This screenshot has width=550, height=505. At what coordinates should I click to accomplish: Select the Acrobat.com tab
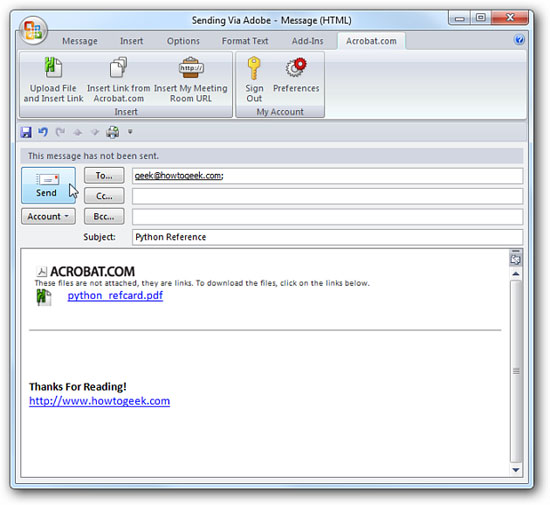371,41
